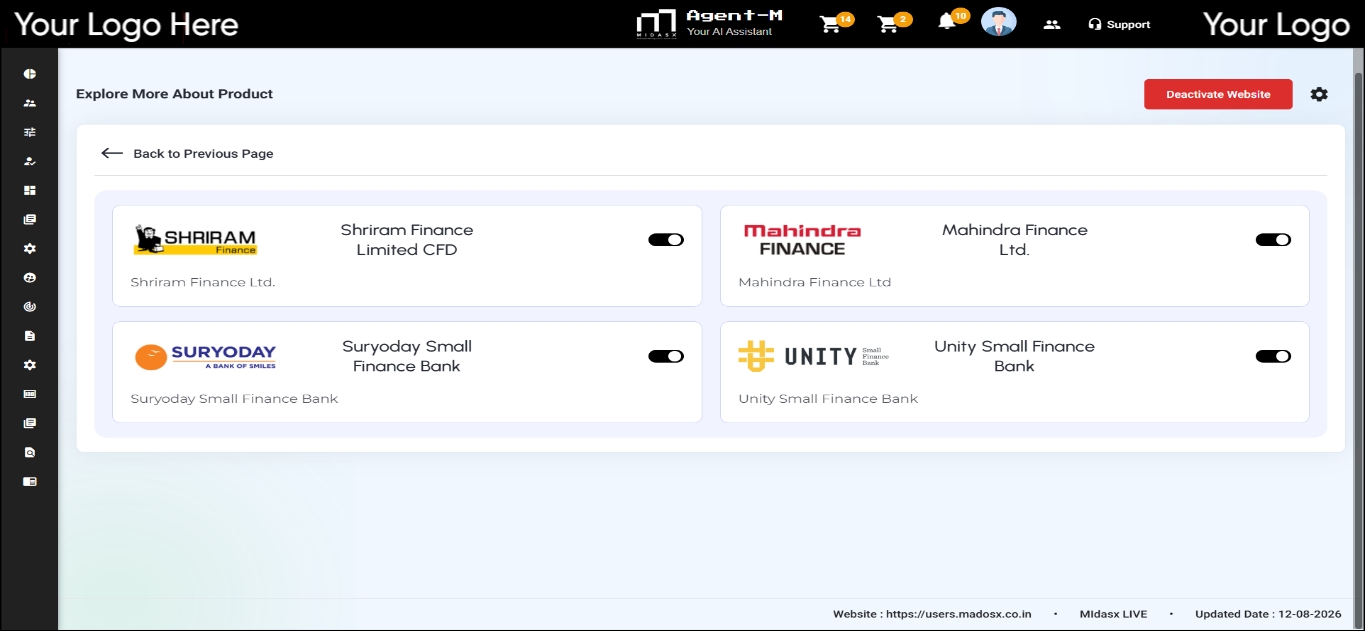Select the tune sliders sidebar icon
Image resolution: width=1365 pixels, height=631 pixels.
pyautogui.click(x=30, y=132)
